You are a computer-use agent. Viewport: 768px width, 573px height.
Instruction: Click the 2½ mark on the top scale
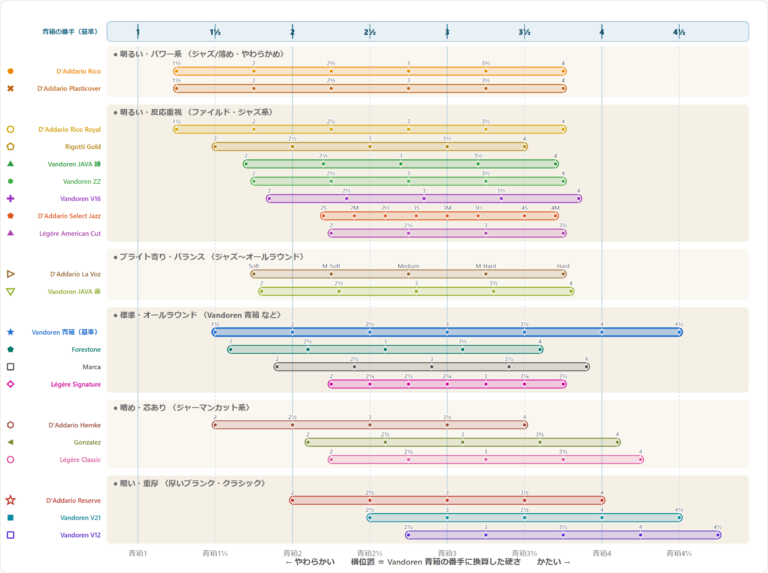pyautogui.click(x=370, y=32)
